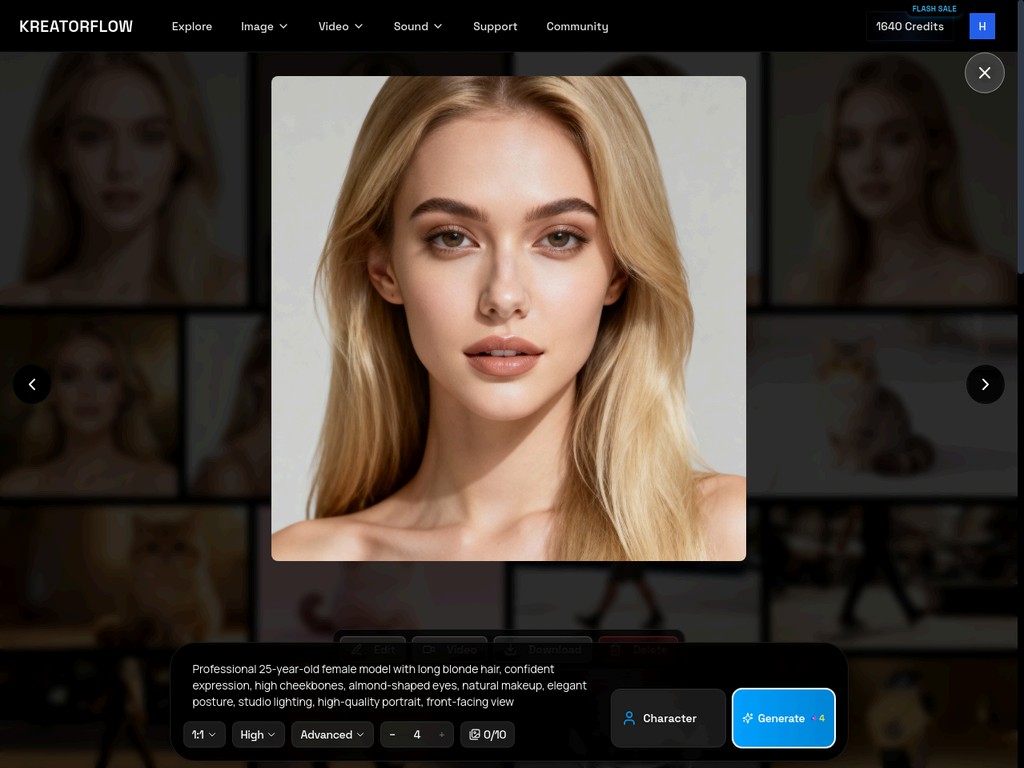The width and height of the screenshot is (1024, 768).
Task: Click the Download icon under the image
Action: pyautogui.click(x=510, y=649)
